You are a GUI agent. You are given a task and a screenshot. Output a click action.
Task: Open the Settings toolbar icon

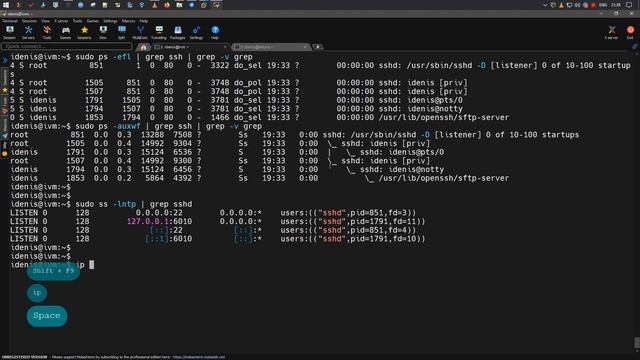(196, 32)
